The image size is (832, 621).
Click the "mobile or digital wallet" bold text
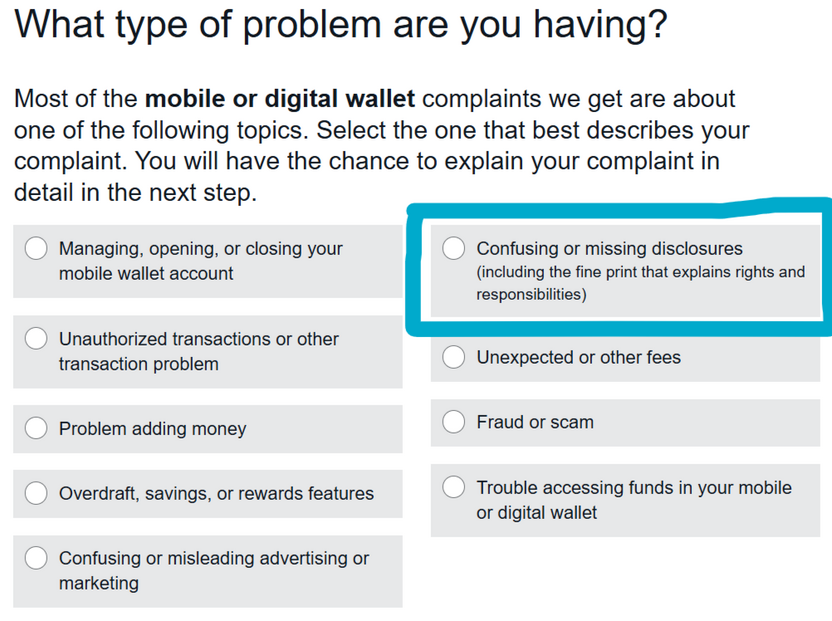tap(277, 98)
